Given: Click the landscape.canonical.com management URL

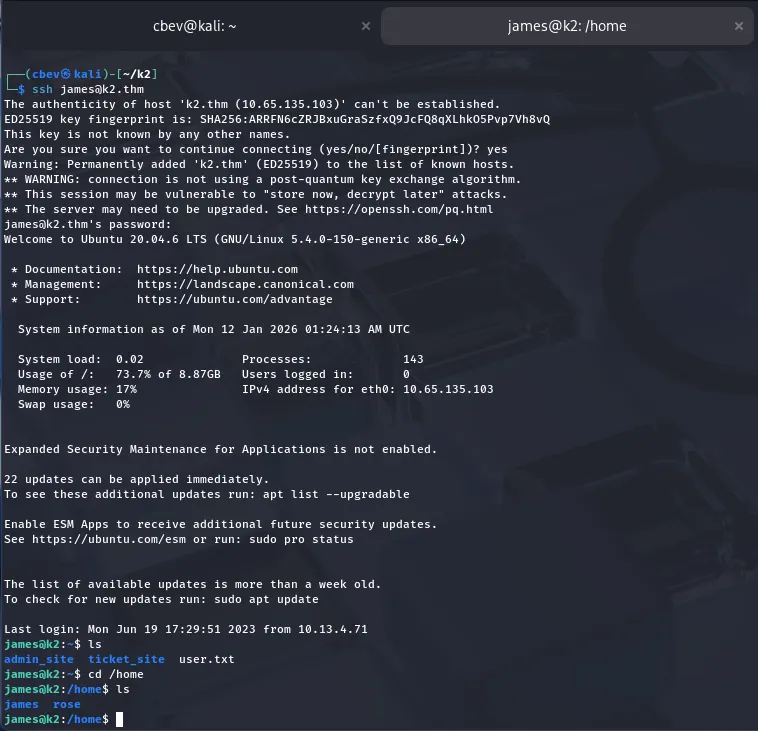Looking at the screenshot, I should click(245, 284).
